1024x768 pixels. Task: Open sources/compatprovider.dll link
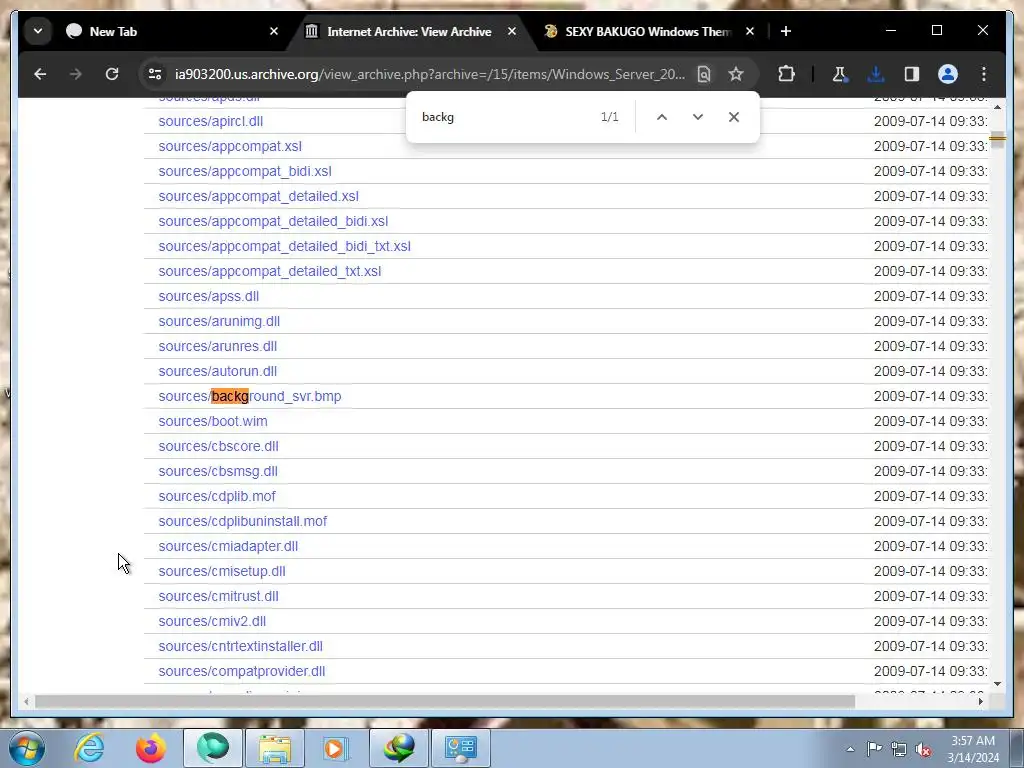pyautogui.click(x=242, y=671)
